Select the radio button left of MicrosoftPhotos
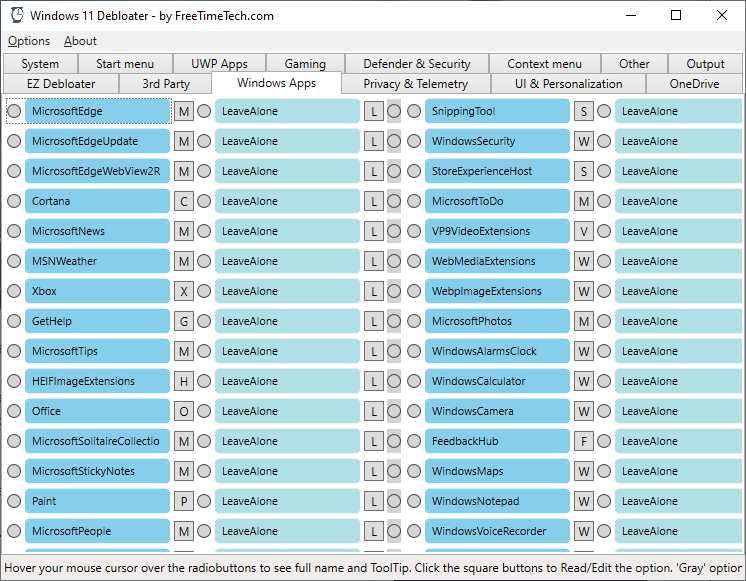Screen dimensions: 746x581 tap(414, 321)
